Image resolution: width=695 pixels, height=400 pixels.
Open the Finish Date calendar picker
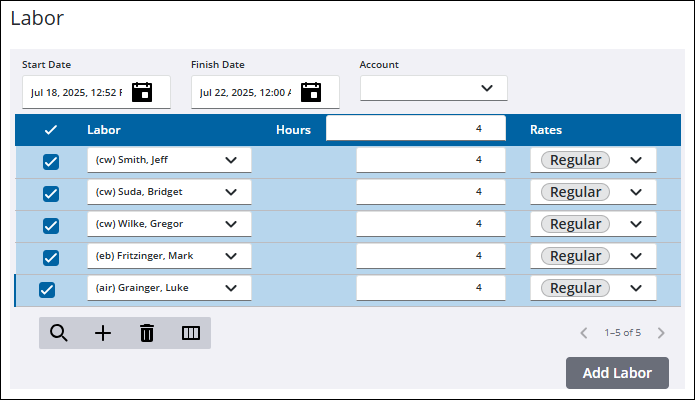tap(311, 92)
